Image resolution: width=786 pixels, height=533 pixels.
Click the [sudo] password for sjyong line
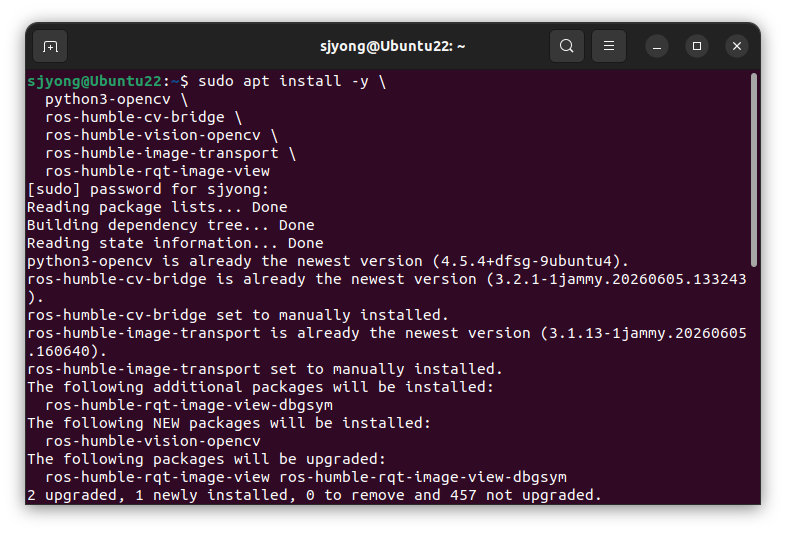148,190
